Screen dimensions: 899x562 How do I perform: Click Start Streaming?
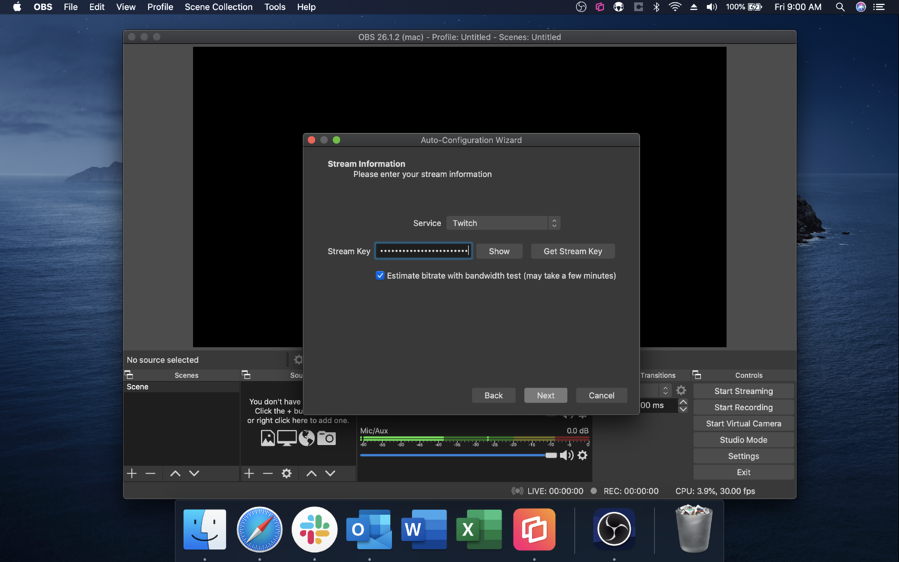tap(744, 391)
